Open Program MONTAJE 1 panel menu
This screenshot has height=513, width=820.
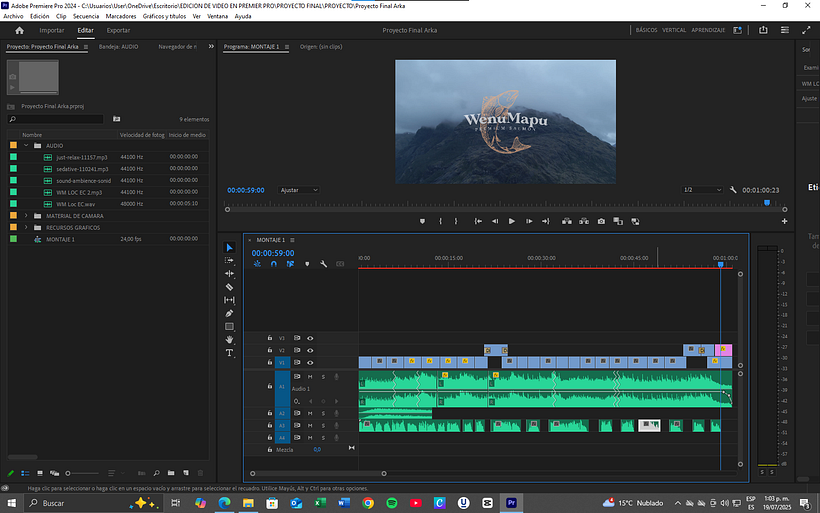point(287,47)
